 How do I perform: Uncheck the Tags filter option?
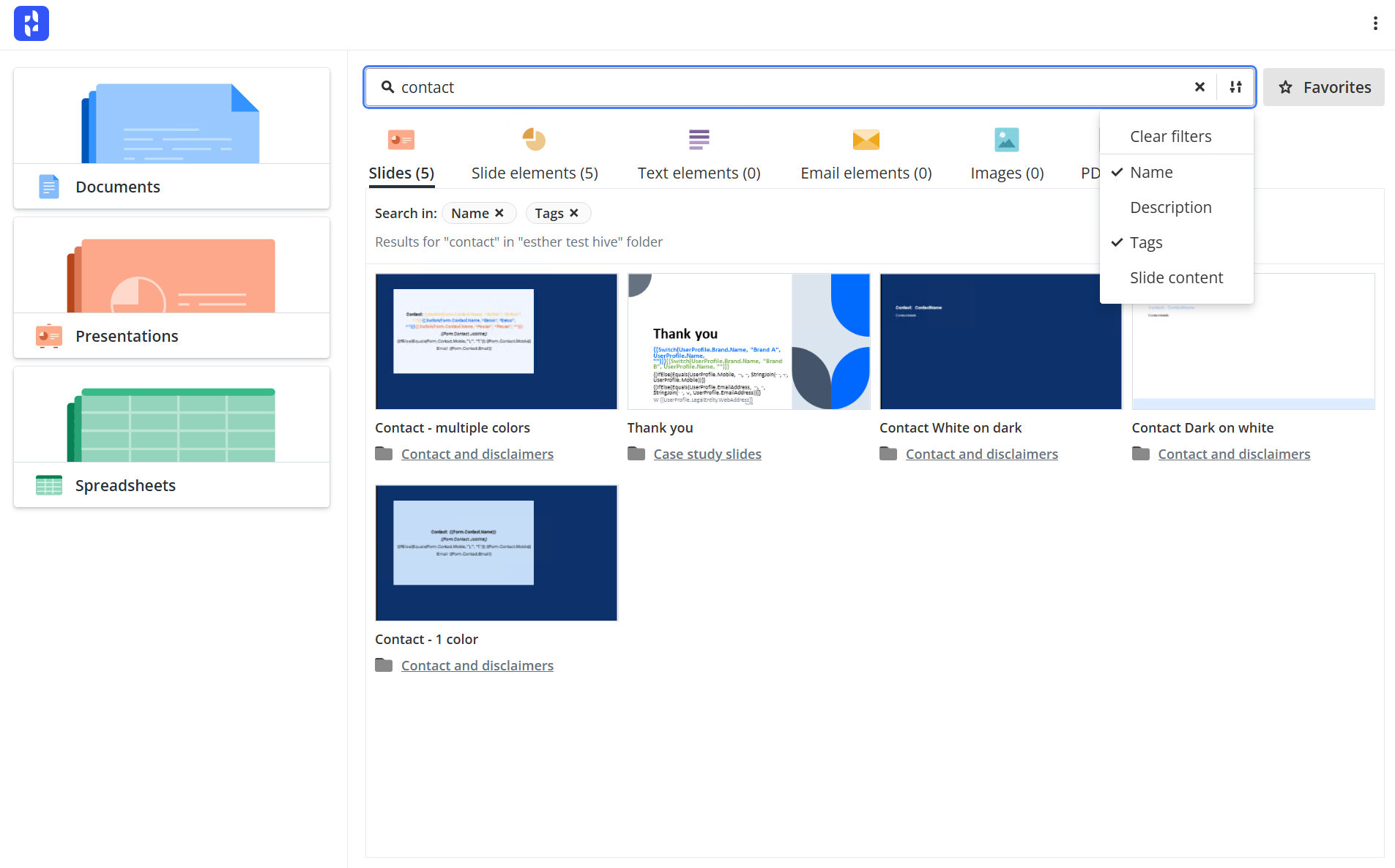point(1176,242)
